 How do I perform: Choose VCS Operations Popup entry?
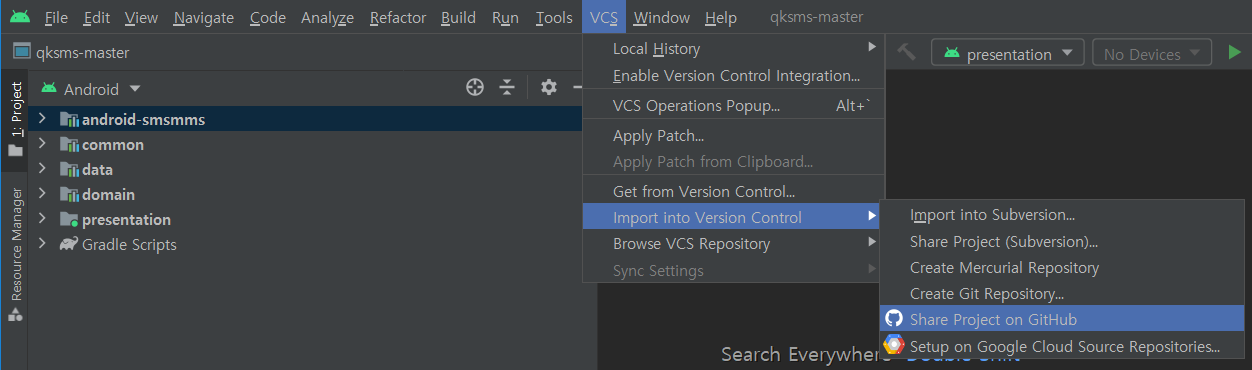733,105
